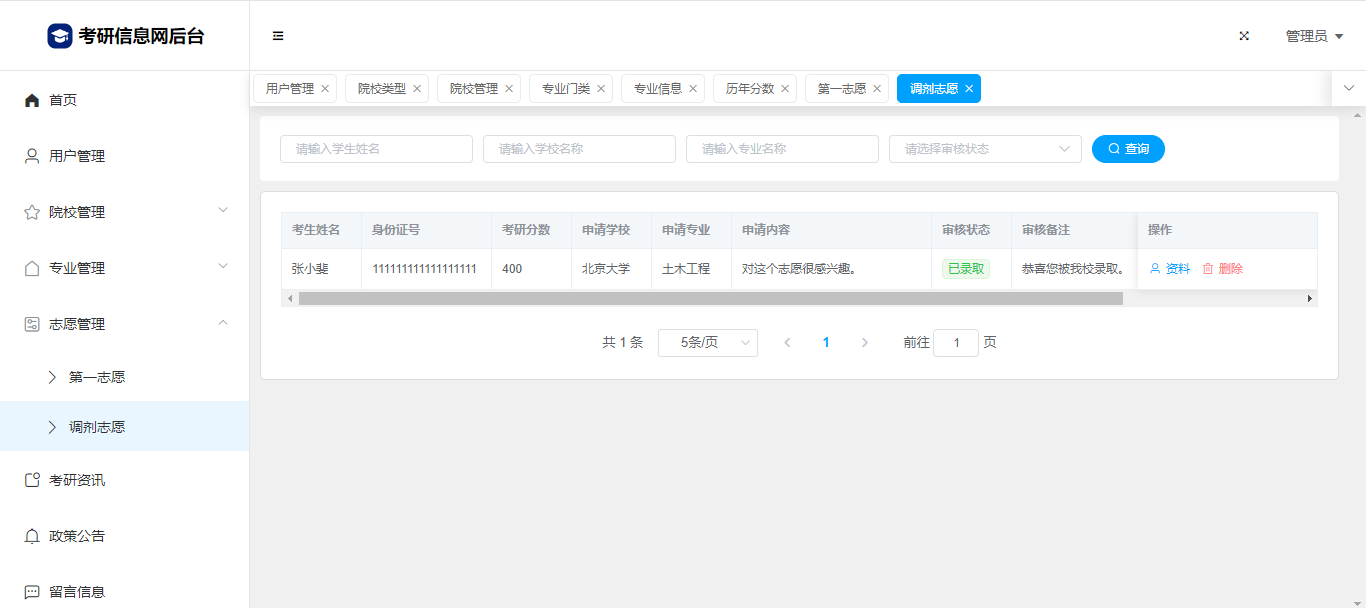Click the table's horizontal scrollbar
Image resolution: width=1366 pixels, height=608 pixels.
710,299
